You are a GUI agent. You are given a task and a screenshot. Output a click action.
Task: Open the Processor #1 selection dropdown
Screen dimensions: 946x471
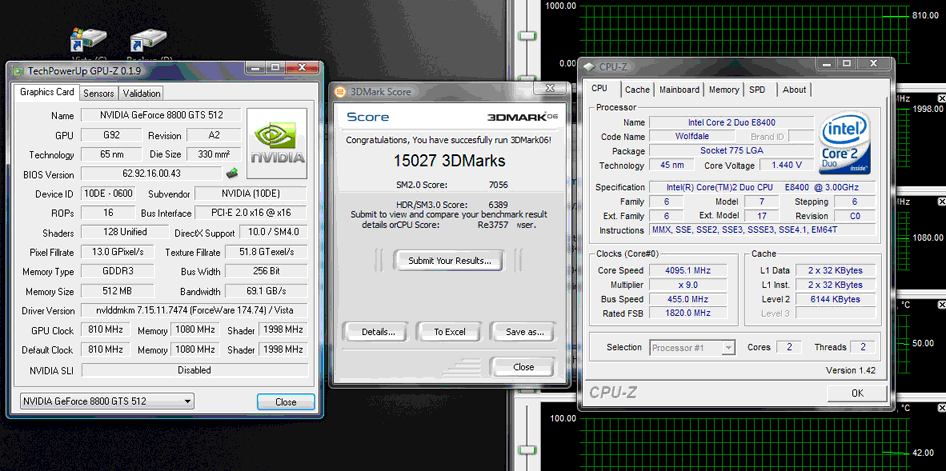pos(692,348)
